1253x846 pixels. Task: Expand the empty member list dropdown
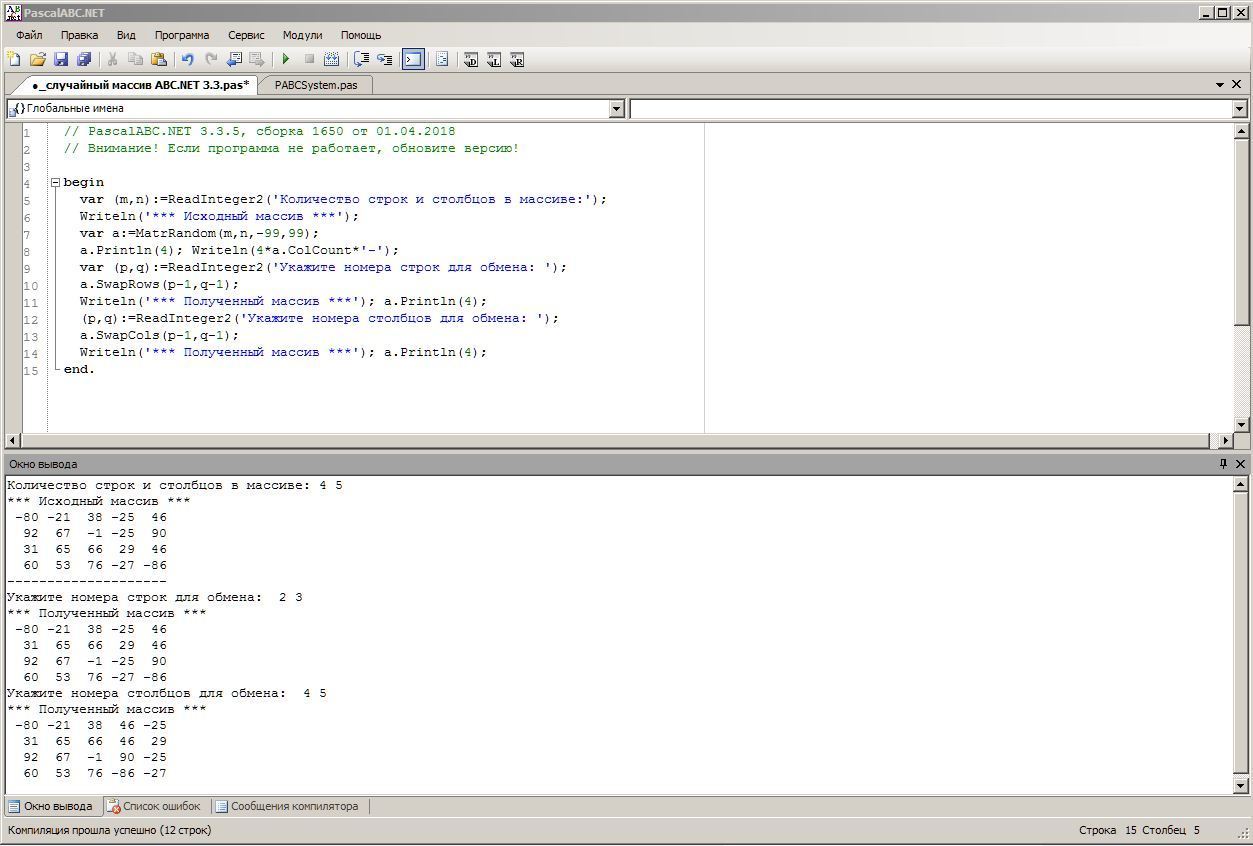1240,108
